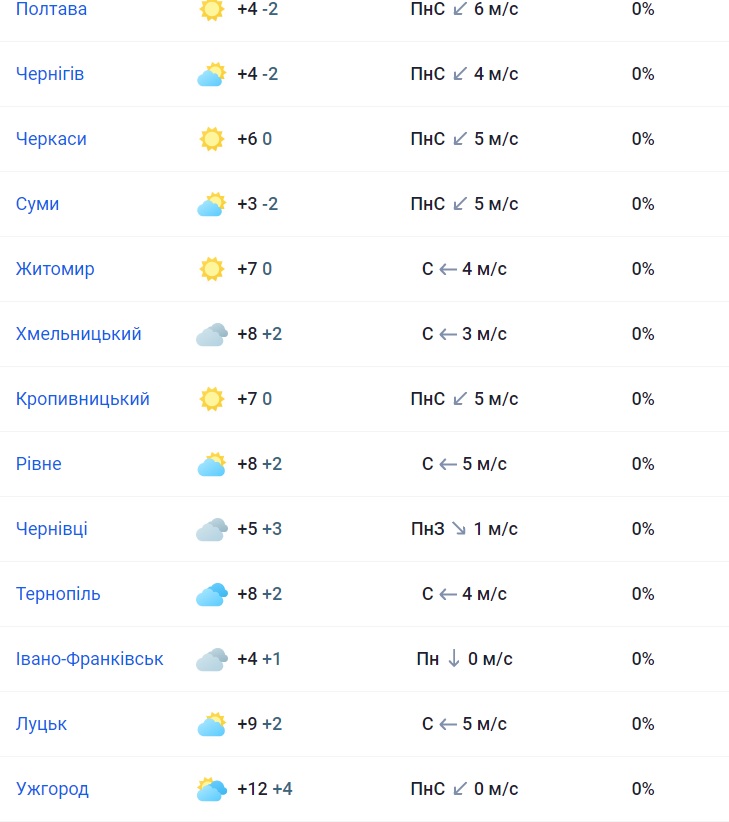Click the Суми city link
The height and width of the screenshot is (822, 729).
point(38,204)
